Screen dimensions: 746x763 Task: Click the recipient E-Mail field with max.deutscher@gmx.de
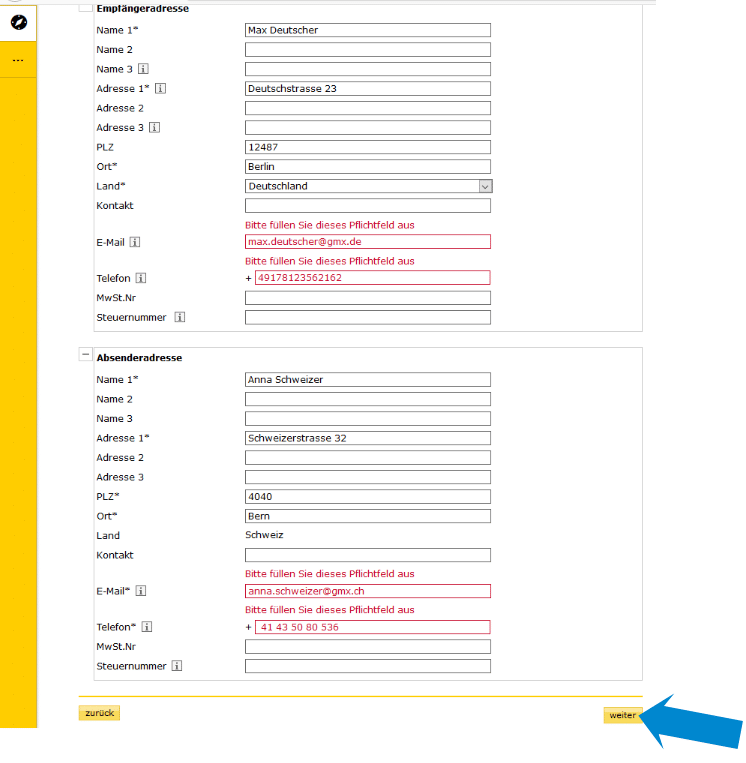367,242
